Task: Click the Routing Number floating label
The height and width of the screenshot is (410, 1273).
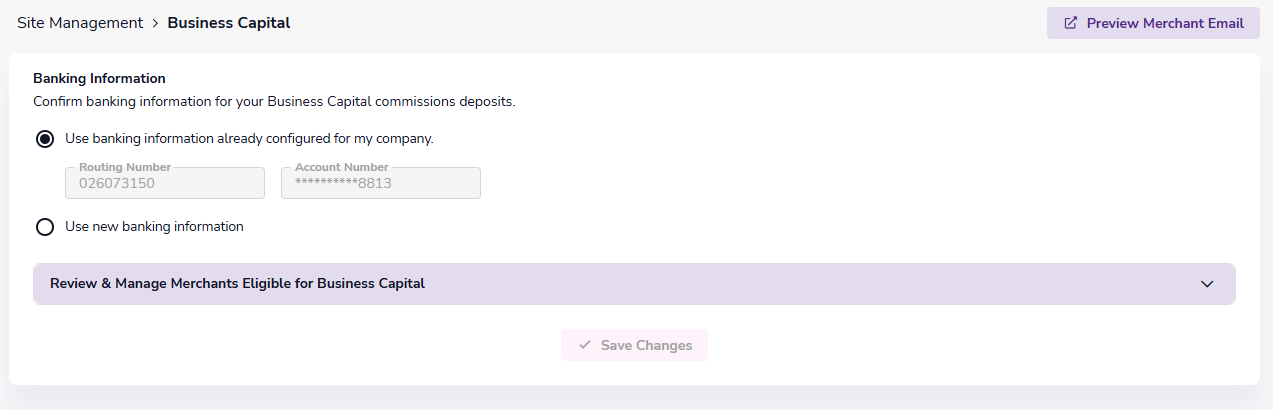Action: (125, 167)
